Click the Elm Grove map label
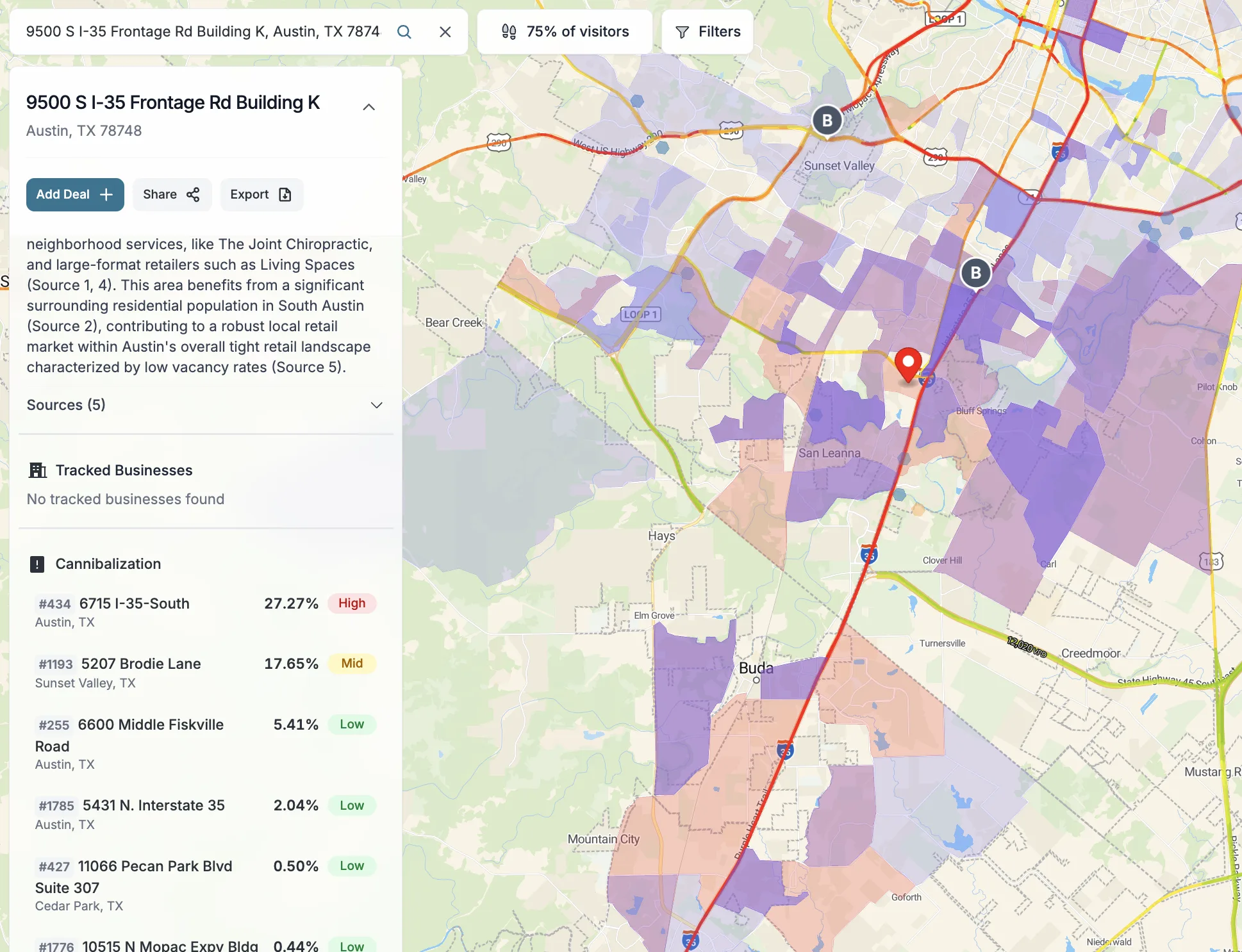This screenshot has height=952, width=1242. [654, 616]
